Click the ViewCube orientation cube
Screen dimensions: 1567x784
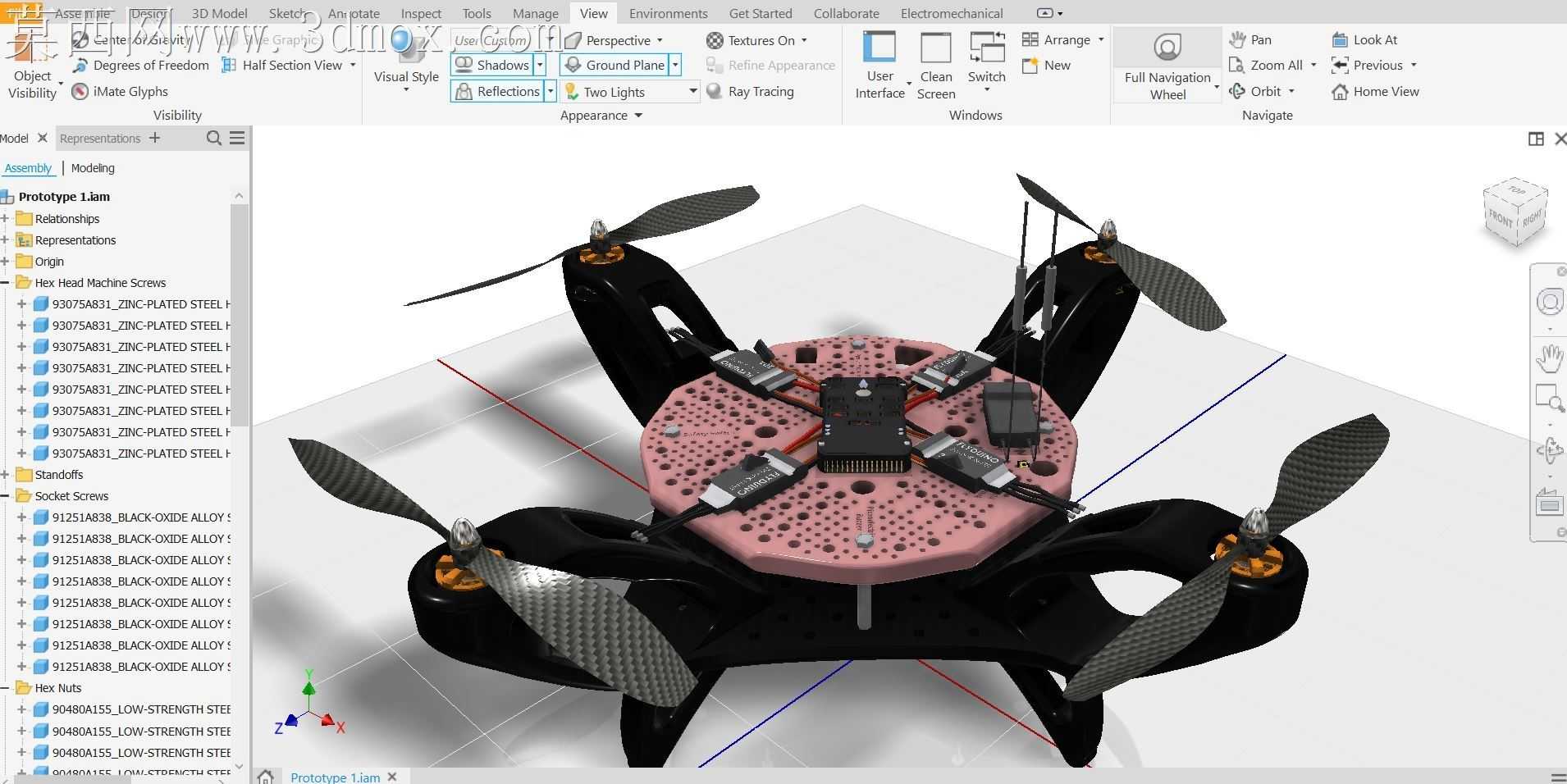coord(1515,212)
